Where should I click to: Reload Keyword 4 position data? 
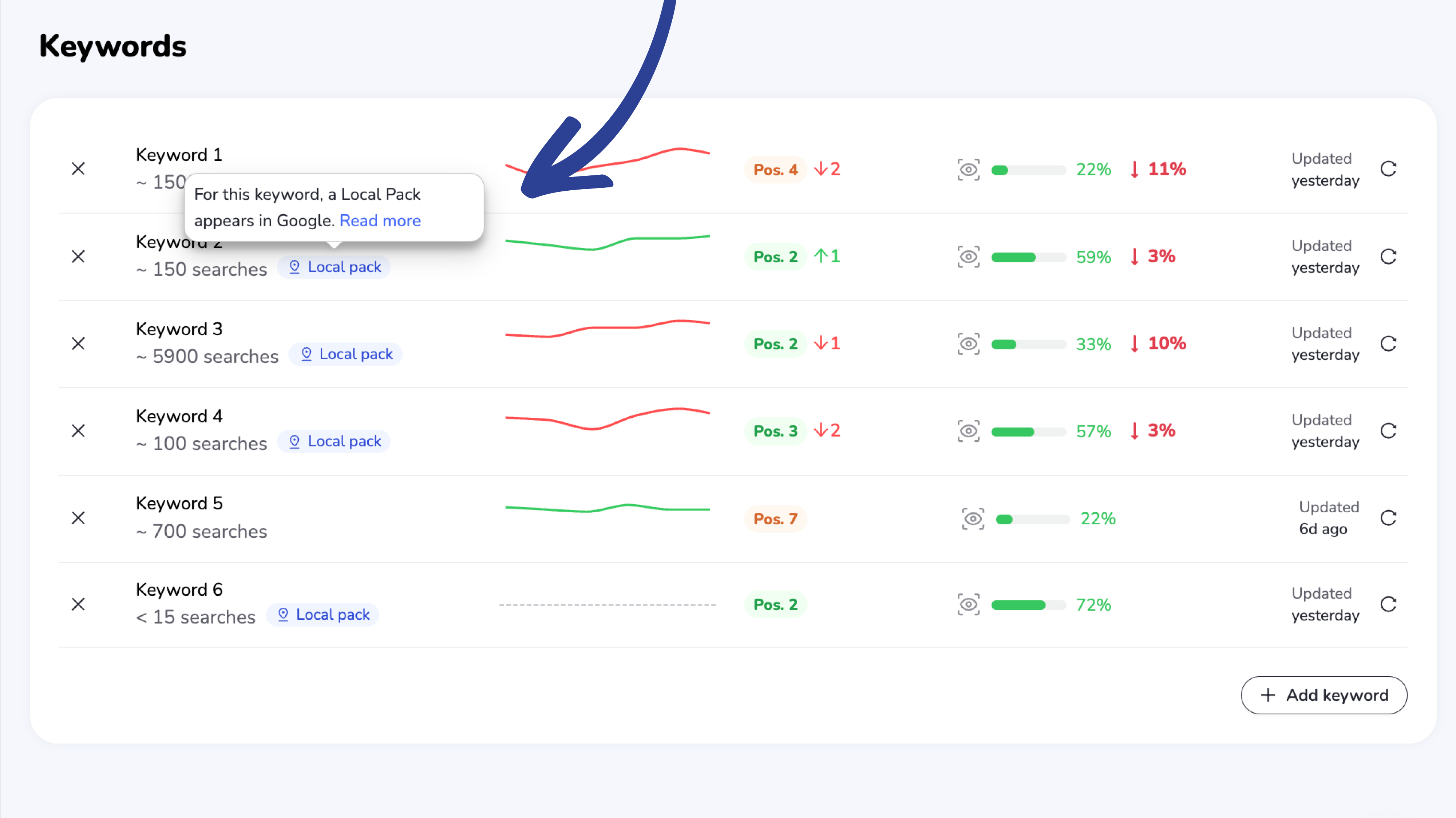click(x=1388, y=431)
